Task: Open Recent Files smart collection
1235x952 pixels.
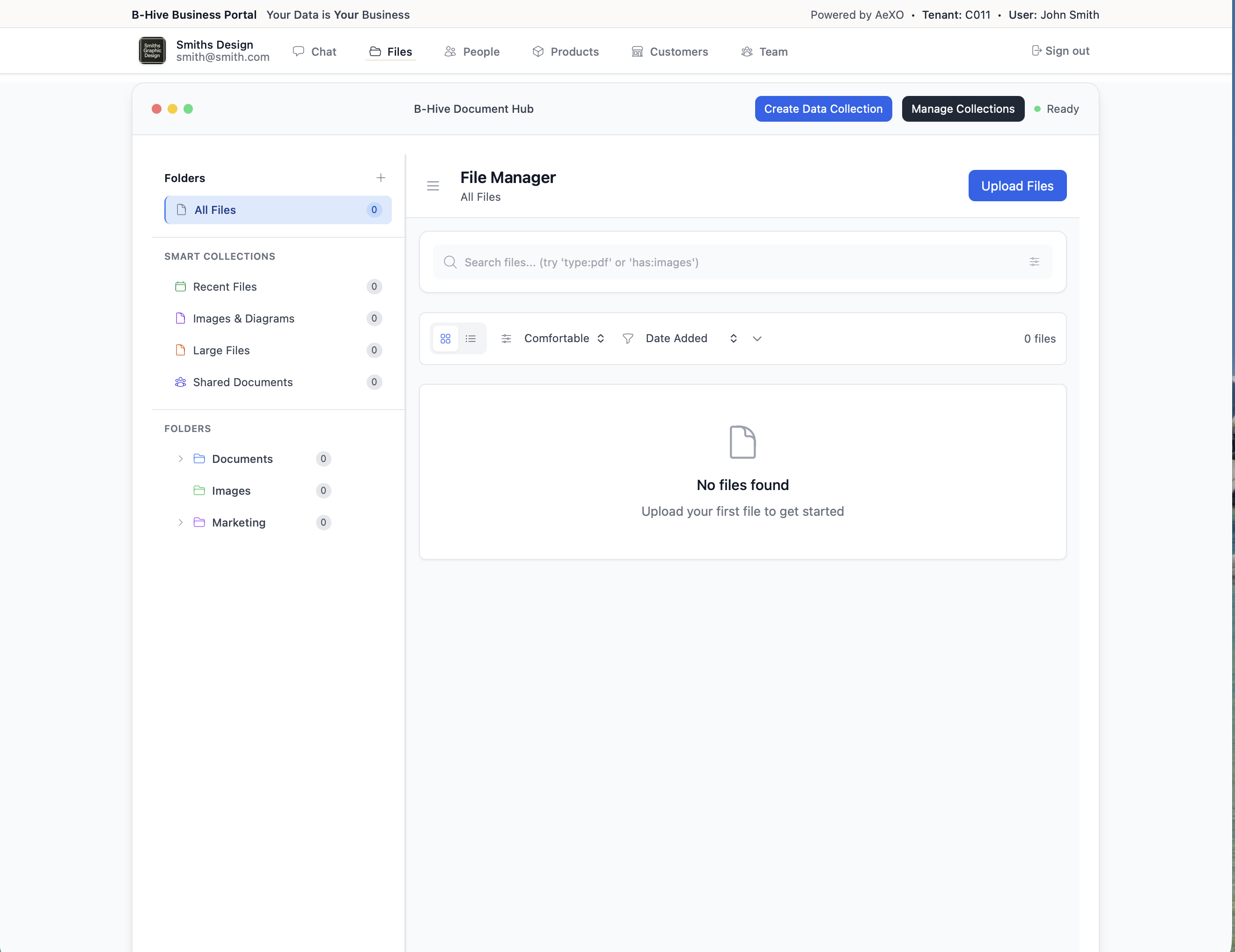Action: coord(225,286)
